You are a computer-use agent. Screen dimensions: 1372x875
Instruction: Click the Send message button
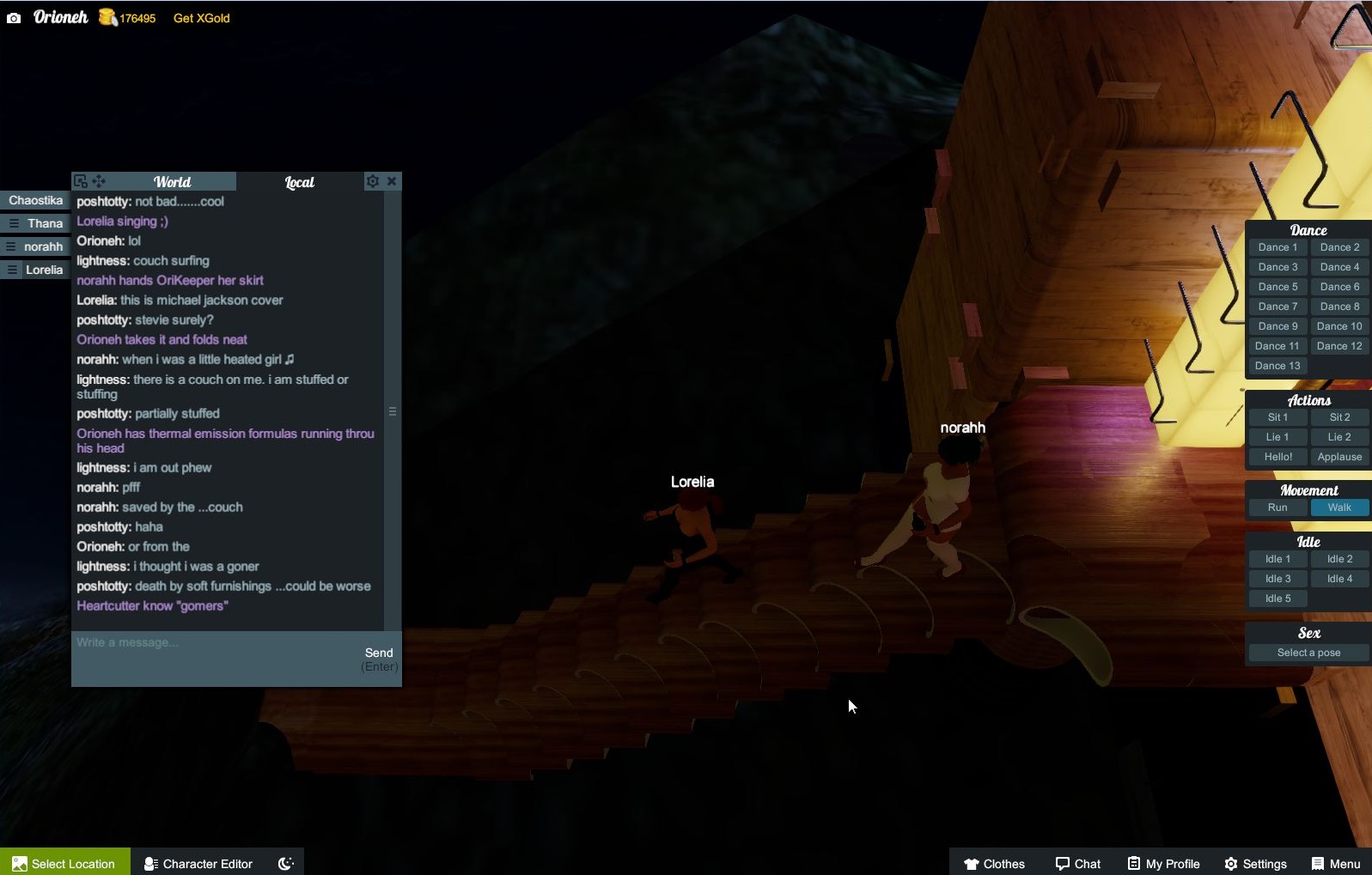(379, 659)
